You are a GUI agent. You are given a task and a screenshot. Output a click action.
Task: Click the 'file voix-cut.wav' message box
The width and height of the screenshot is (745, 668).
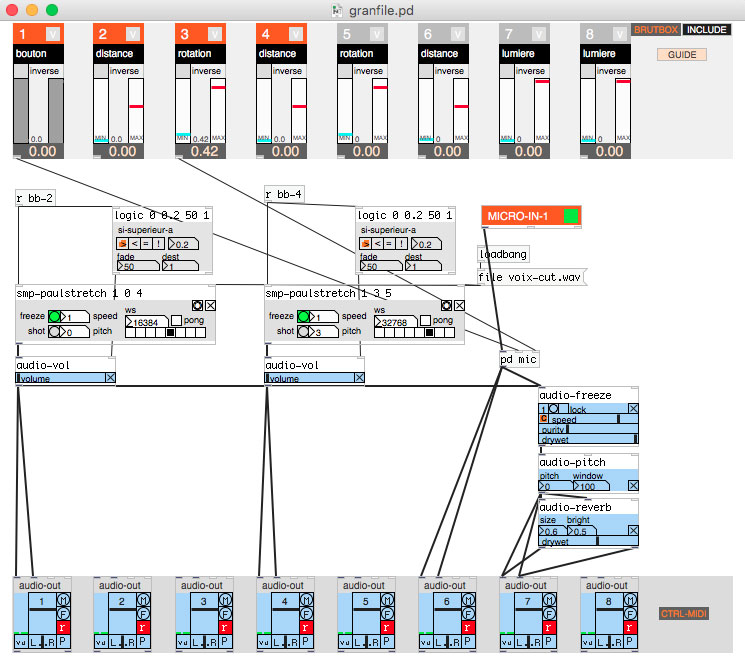[x=531, y=277]
